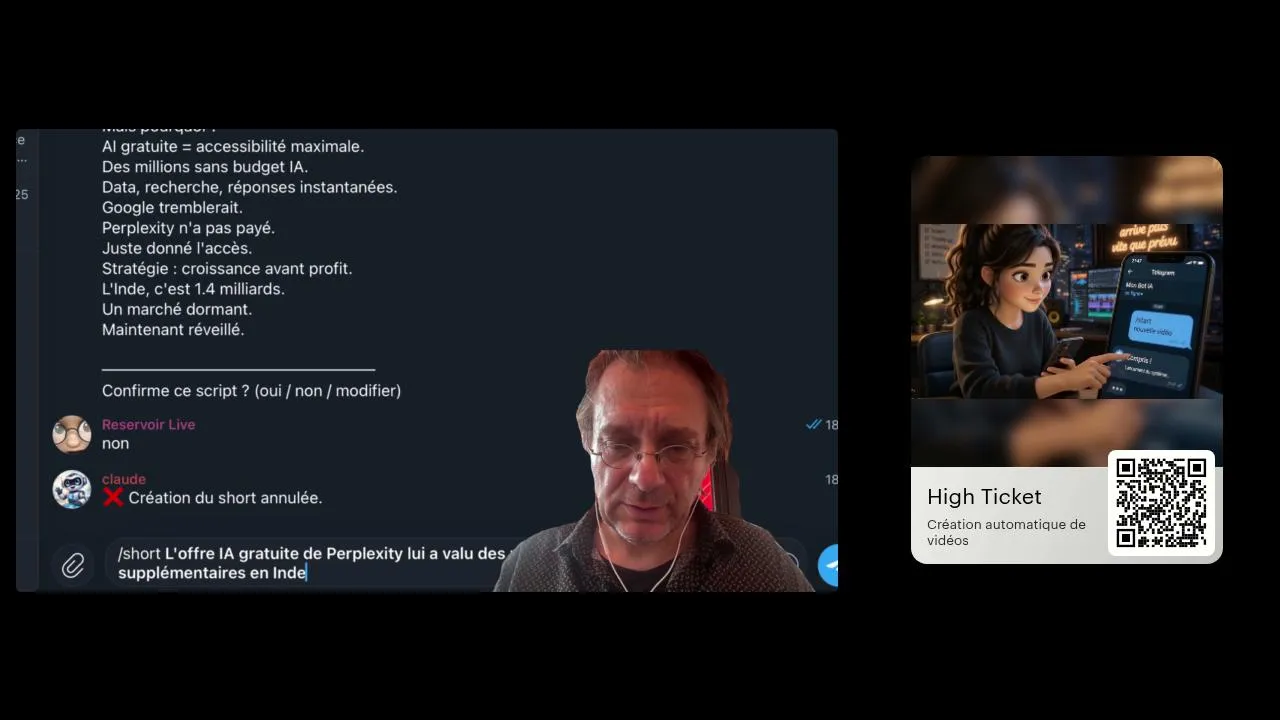Click the line "L'Inde, c'est 1.4 milliards."
The image size is (1280, 720).
tap(193, 289)
